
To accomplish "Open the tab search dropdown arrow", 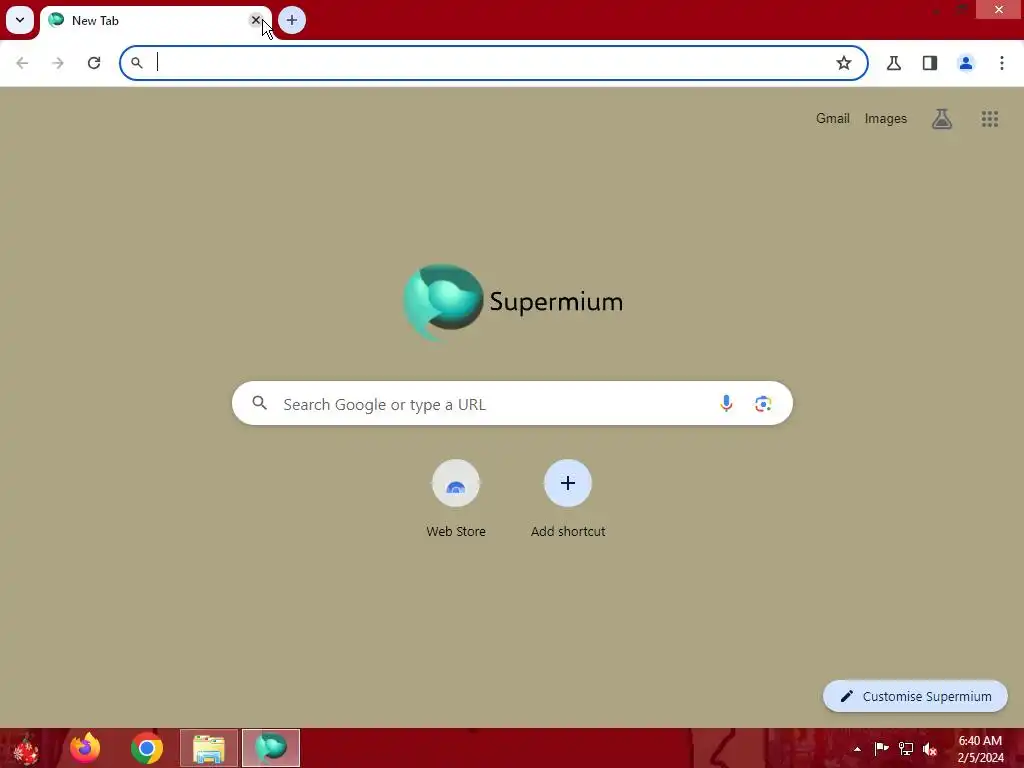I will [x=20, y=20].
